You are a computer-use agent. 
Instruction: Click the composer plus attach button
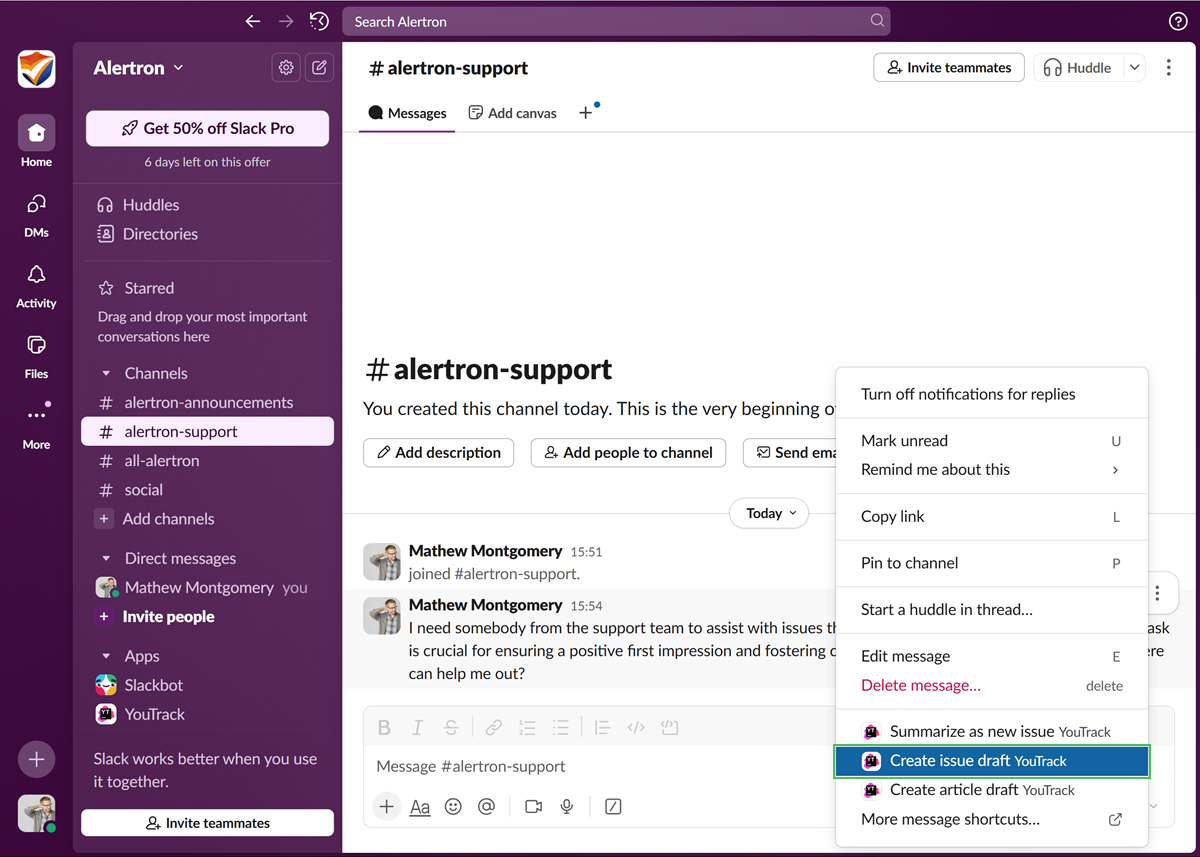(387, 806)
